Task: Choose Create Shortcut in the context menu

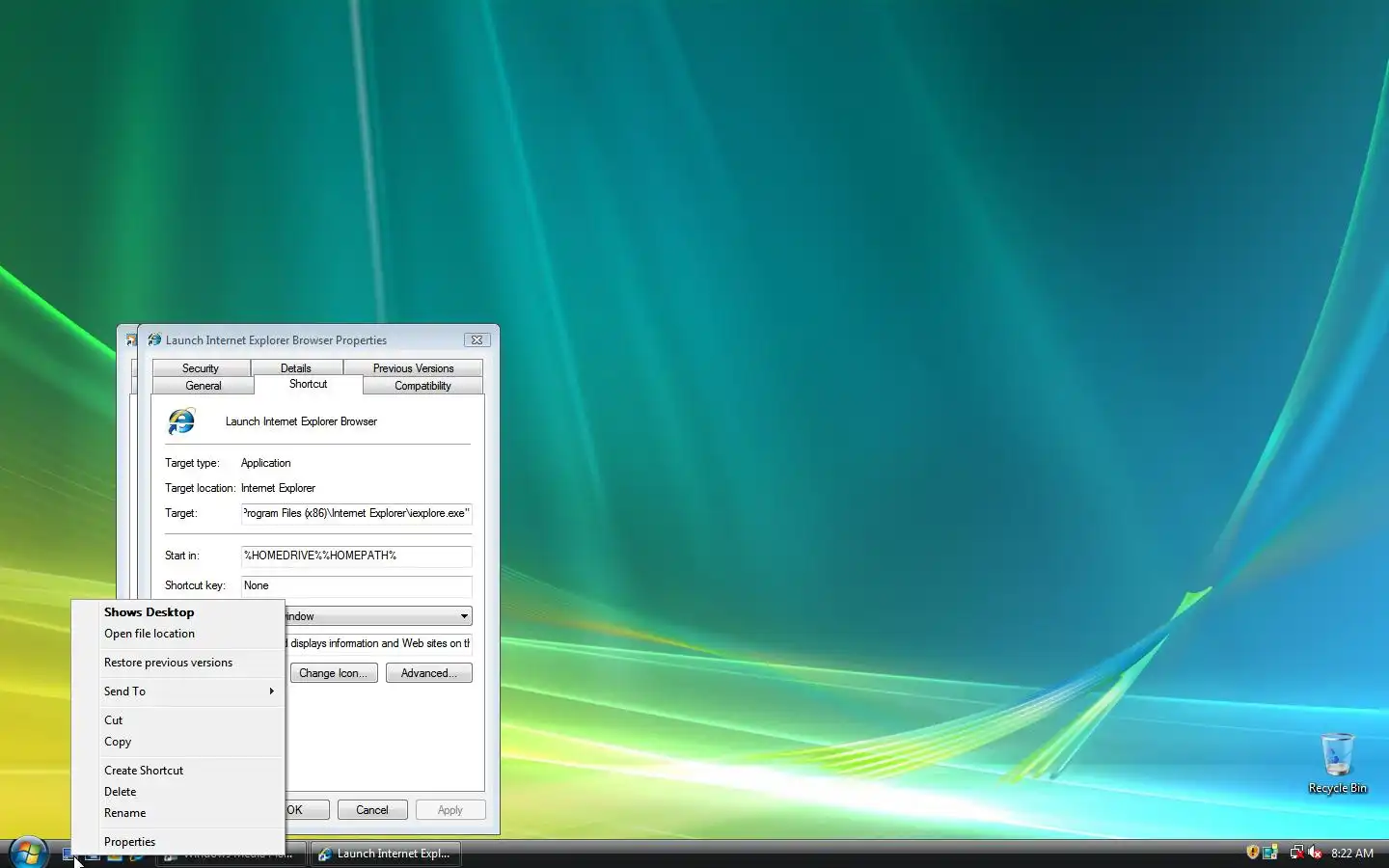Action: tap(178, 771)
